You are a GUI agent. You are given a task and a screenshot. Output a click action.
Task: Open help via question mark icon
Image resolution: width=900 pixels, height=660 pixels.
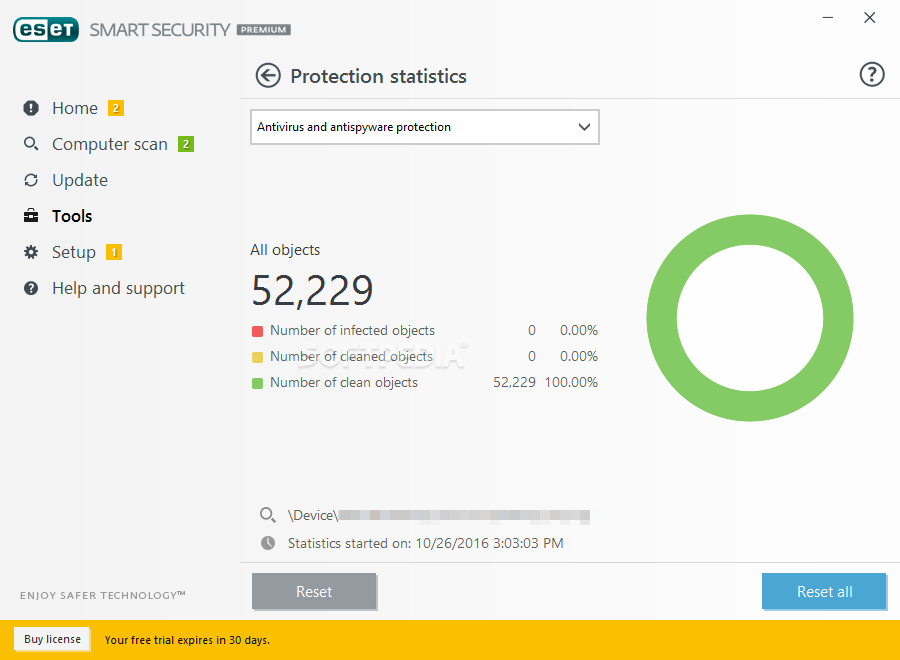871,75
